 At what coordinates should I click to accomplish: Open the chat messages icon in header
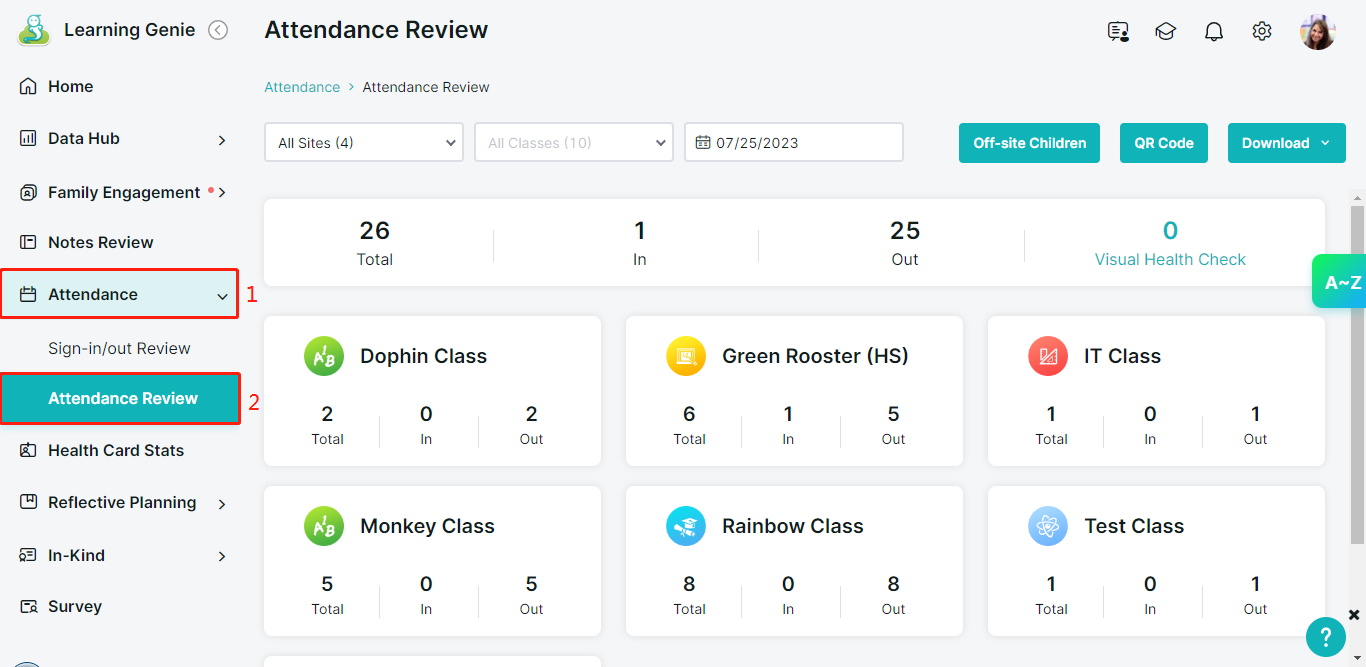(1118, 31)
